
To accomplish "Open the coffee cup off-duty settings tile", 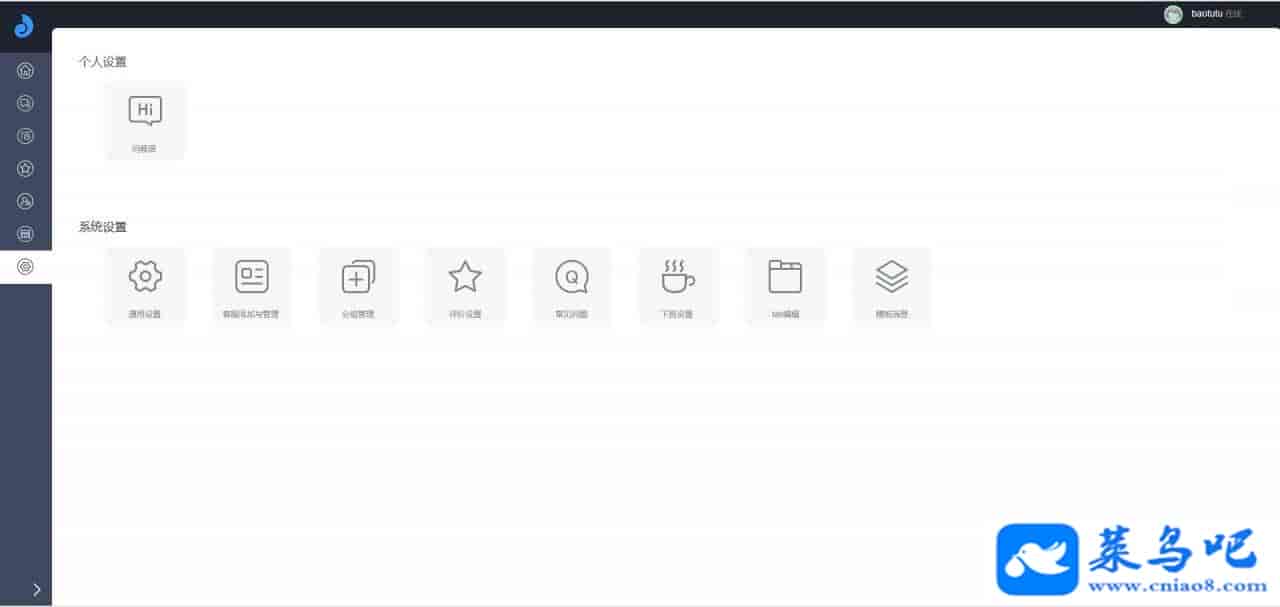I will click(x=678, y=287).
